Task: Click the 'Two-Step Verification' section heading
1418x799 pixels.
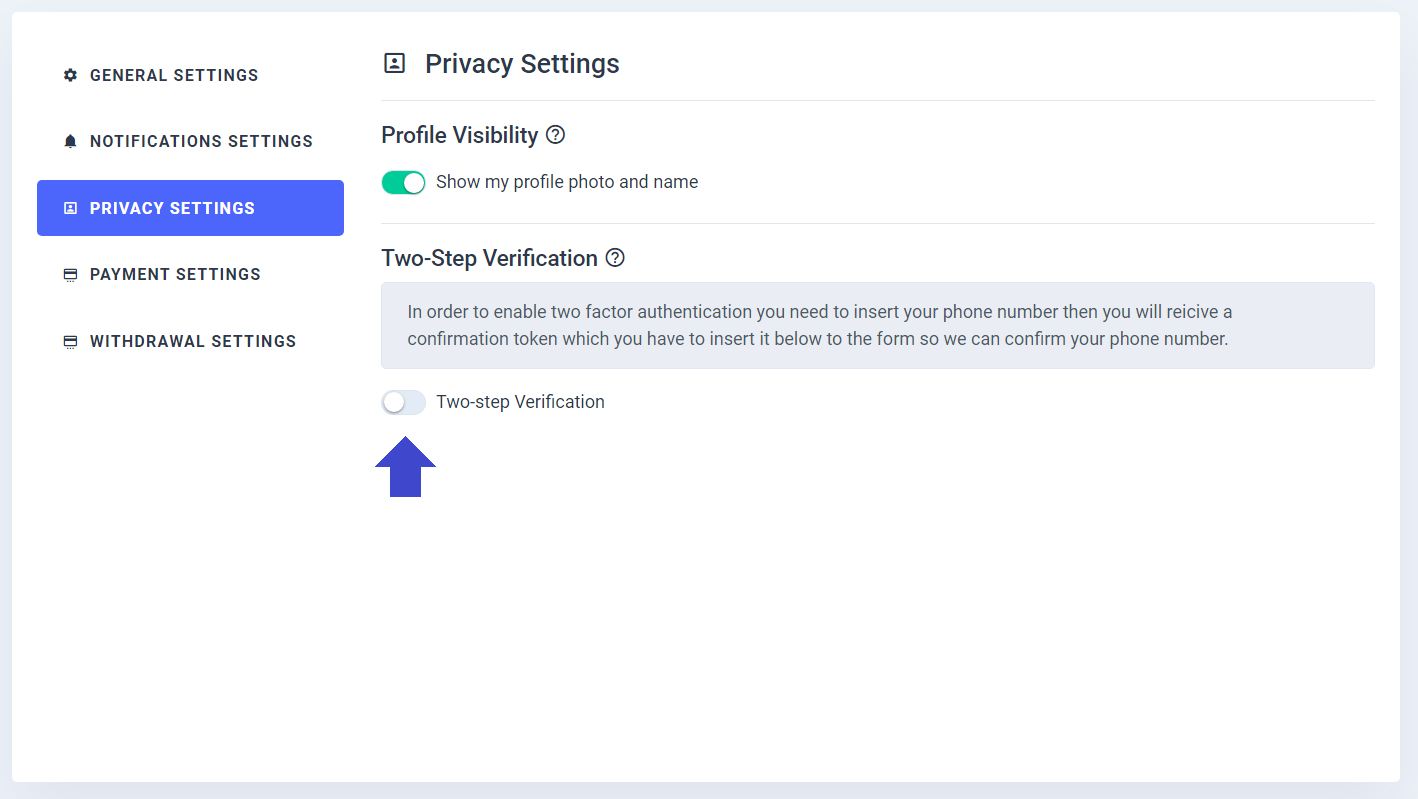Action: click(490, 258)
